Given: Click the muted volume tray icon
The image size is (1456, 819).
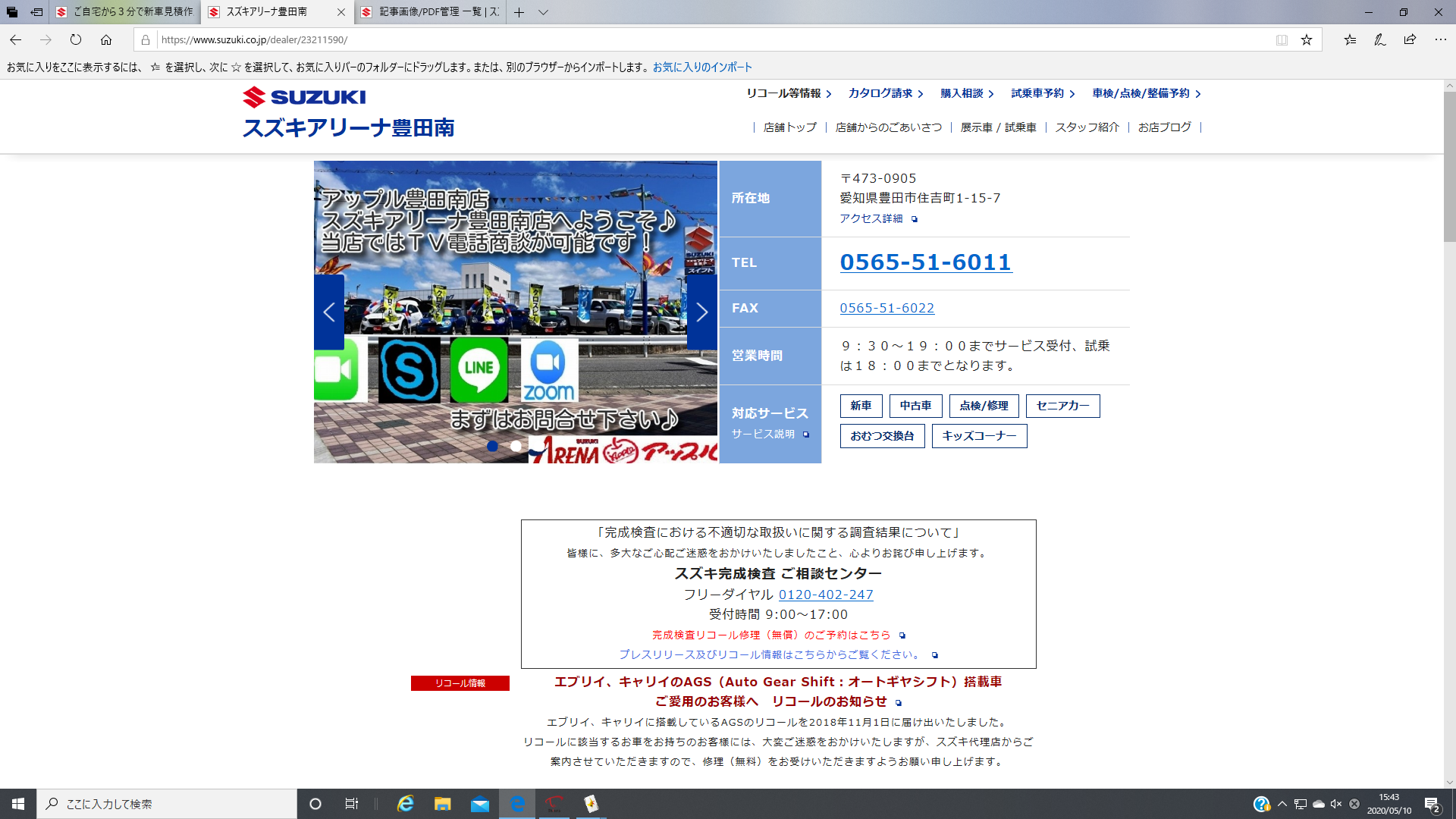Looking at the screenshot, I should coord(1336,804).
